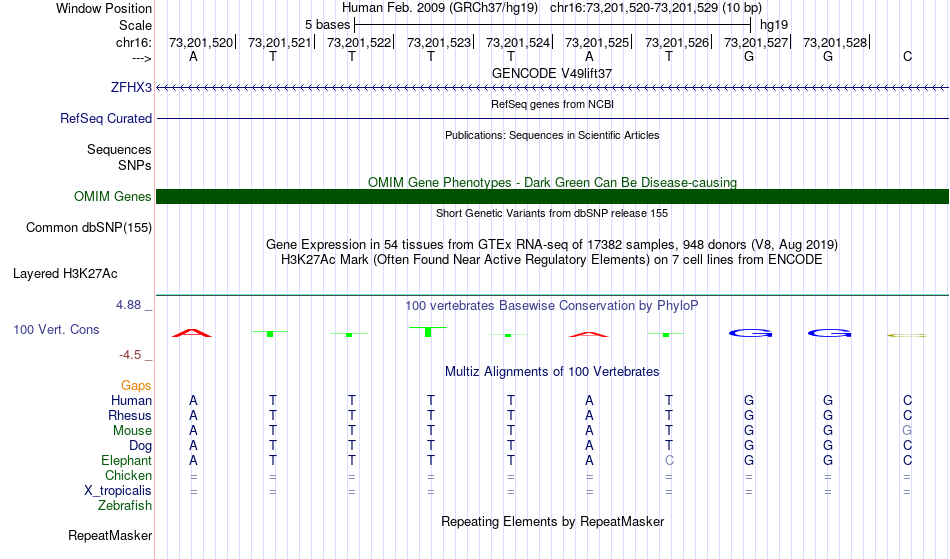Click the H3K27Ac Mark ENCODE track title

click(x=552, y=260)
